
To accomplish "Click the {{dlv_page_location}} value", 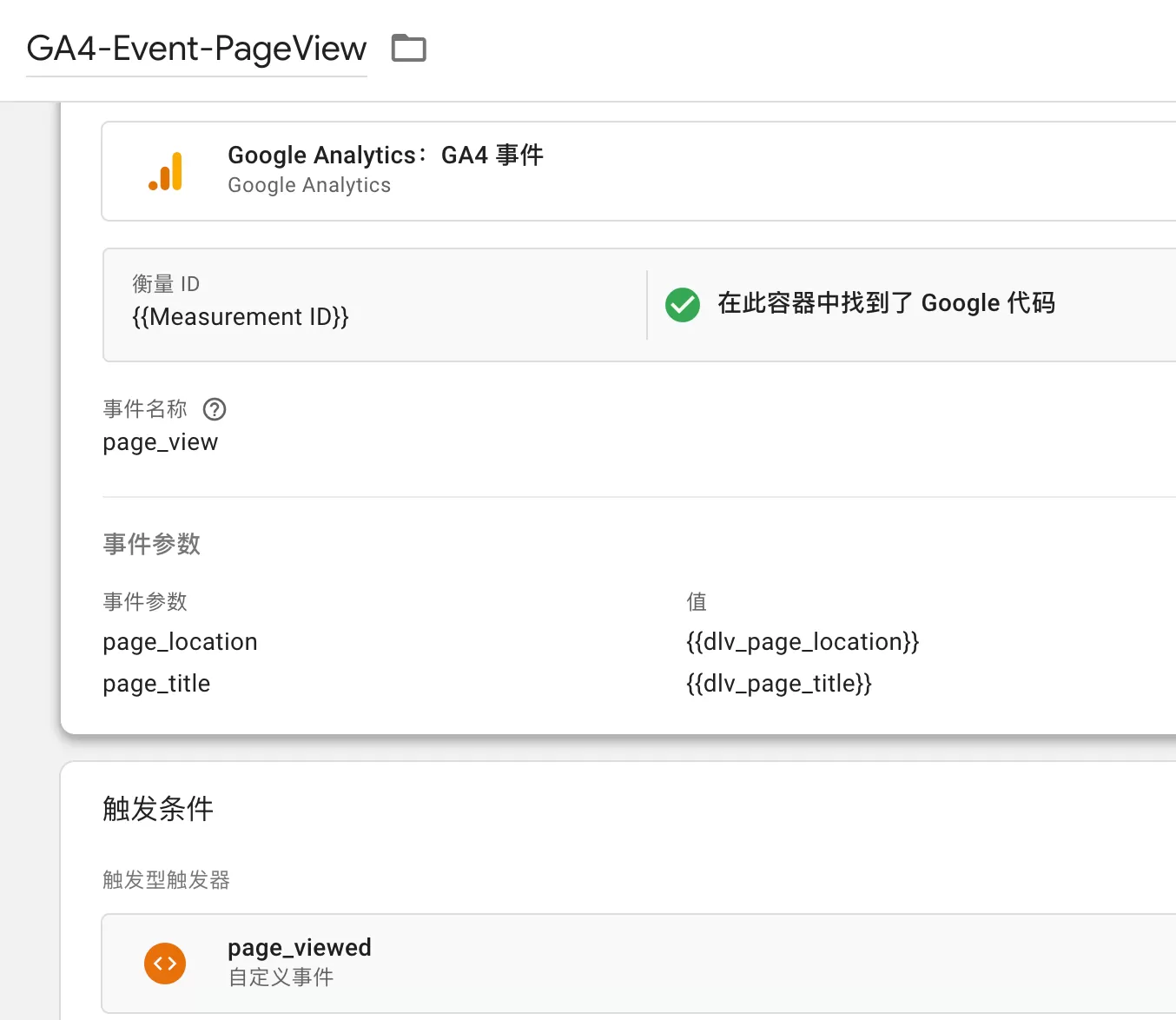I will (x=803, y=642).
